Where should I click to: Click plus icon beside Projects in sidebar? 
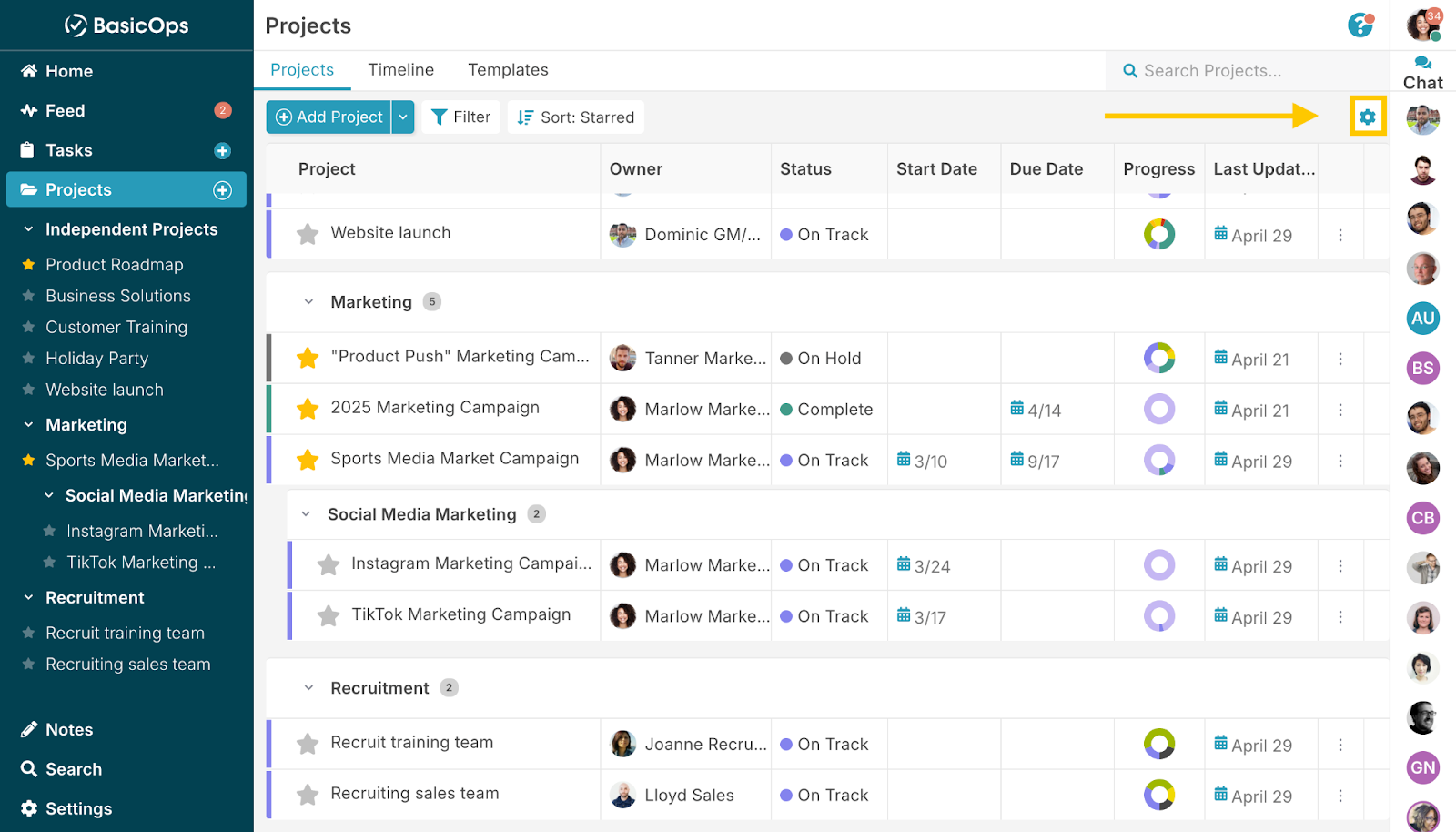pos(222,190)
